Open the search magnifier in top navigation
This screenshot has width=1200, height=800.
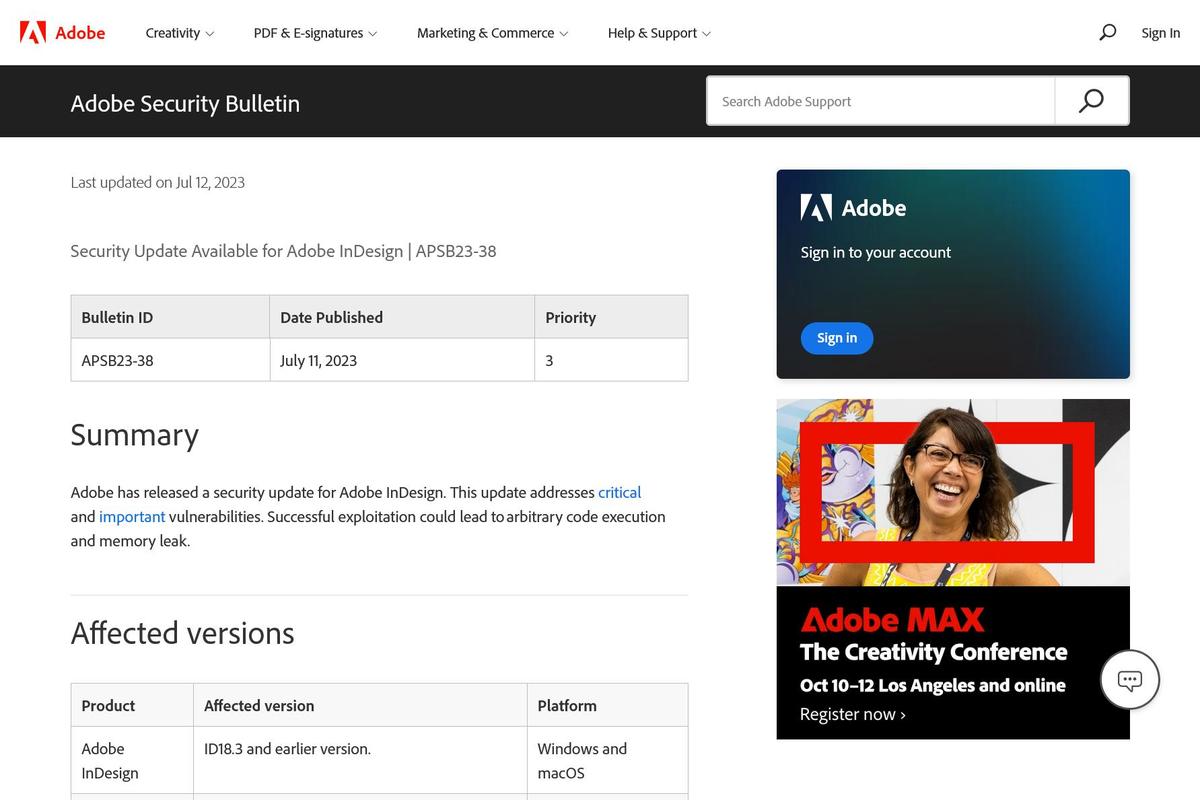(x=1107, y=32)
